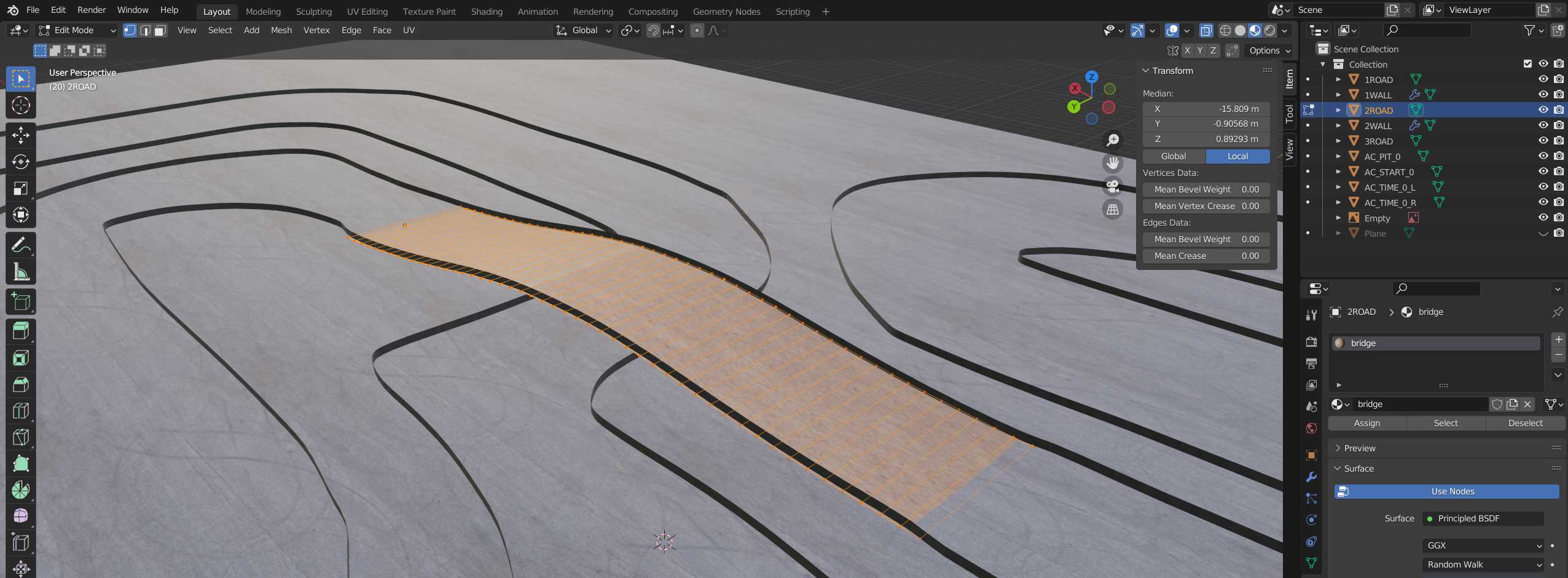Select the Move tool
1568x578 pixels.
pyautogui.click(x=21, y=135)
